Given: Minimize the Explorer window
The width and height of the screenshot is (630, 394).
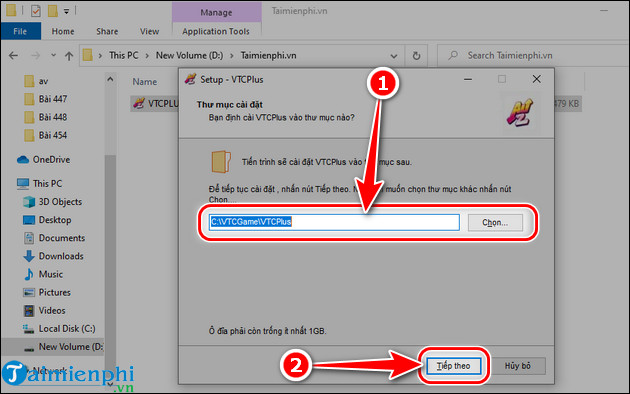Looking at the screenshot, I should [604, 10].
